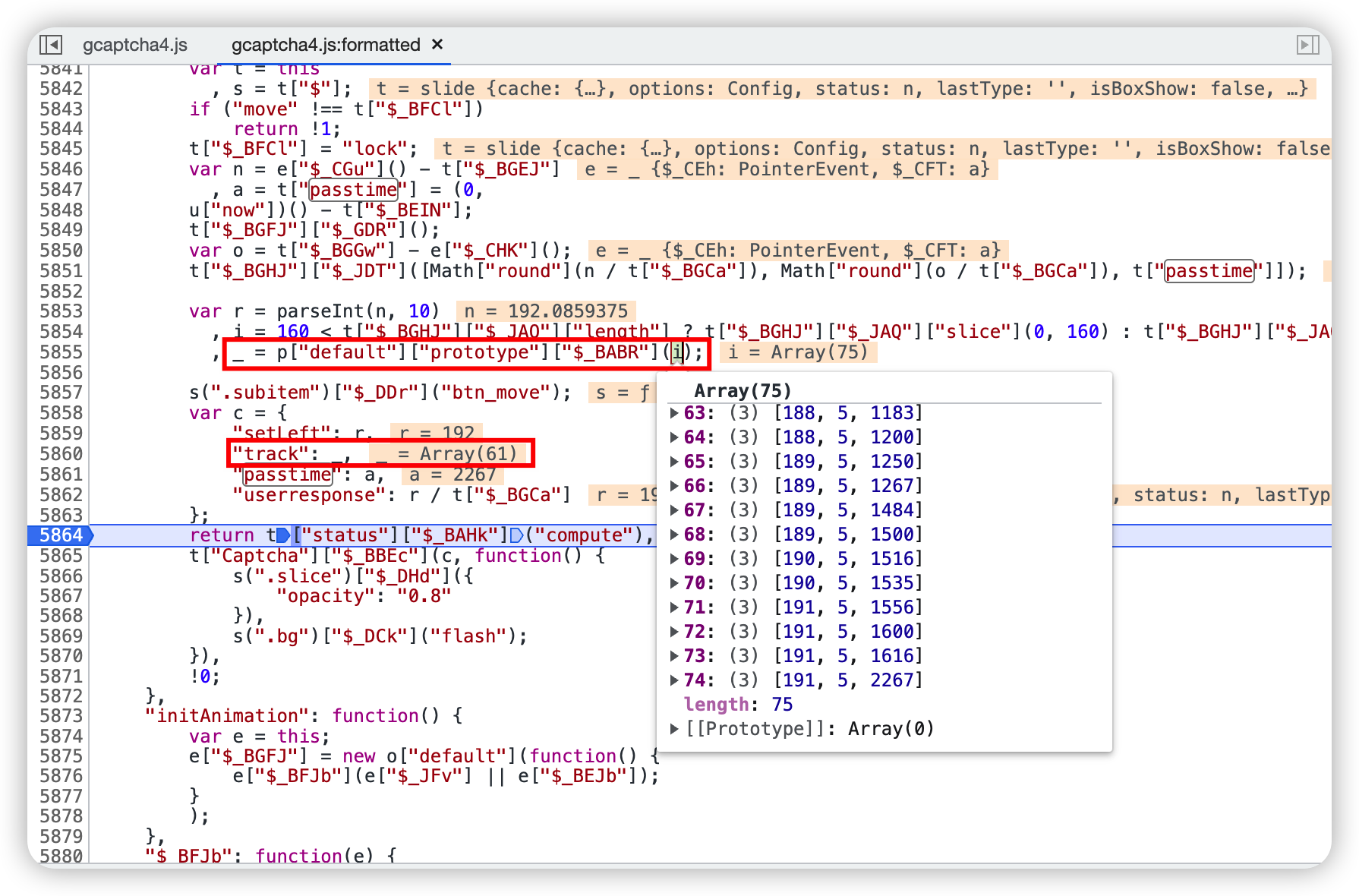This screenshot has height=896, width=1359.
Task: Click the "initAnimation" function name
Action: (x=227, y=716)
